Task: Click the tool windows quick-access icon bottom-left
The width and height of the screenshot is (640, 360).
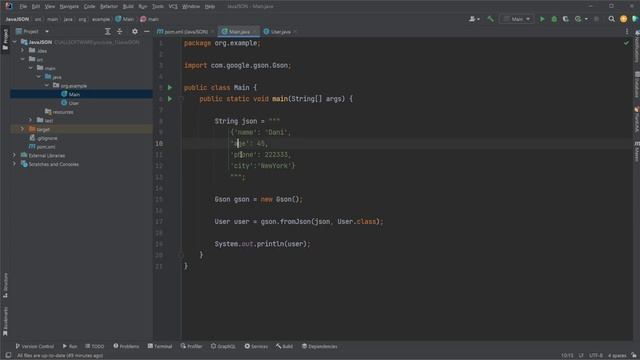Action: point(8,356)
